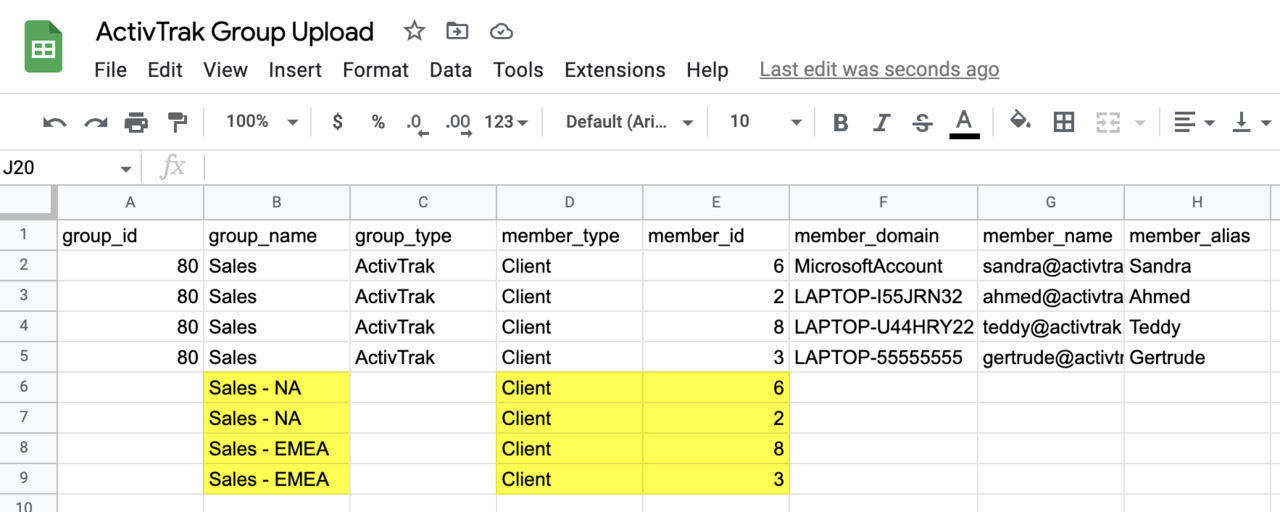Open more number formats 123 dropdown
1280x512 pixels.
tap(506, 122)
